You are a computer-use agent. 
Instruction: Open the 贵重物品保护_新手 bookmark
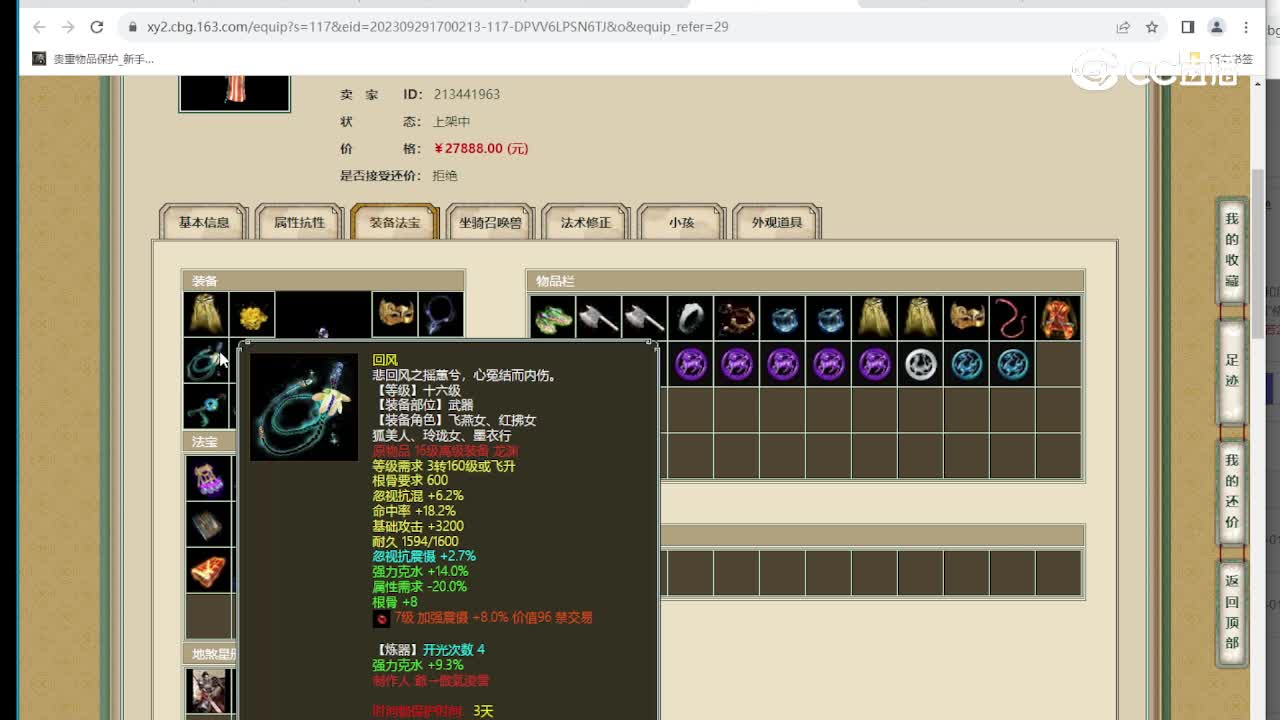click(x=94, y=59)
